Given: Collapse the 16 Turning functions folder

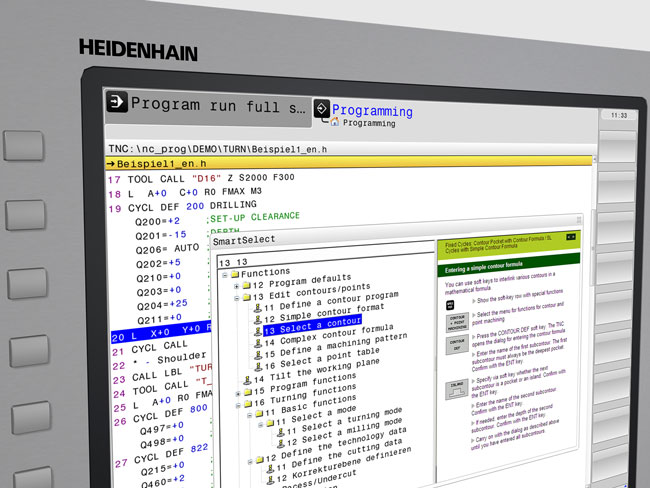Looking at the screenshot, I should (x=238, y=405).
